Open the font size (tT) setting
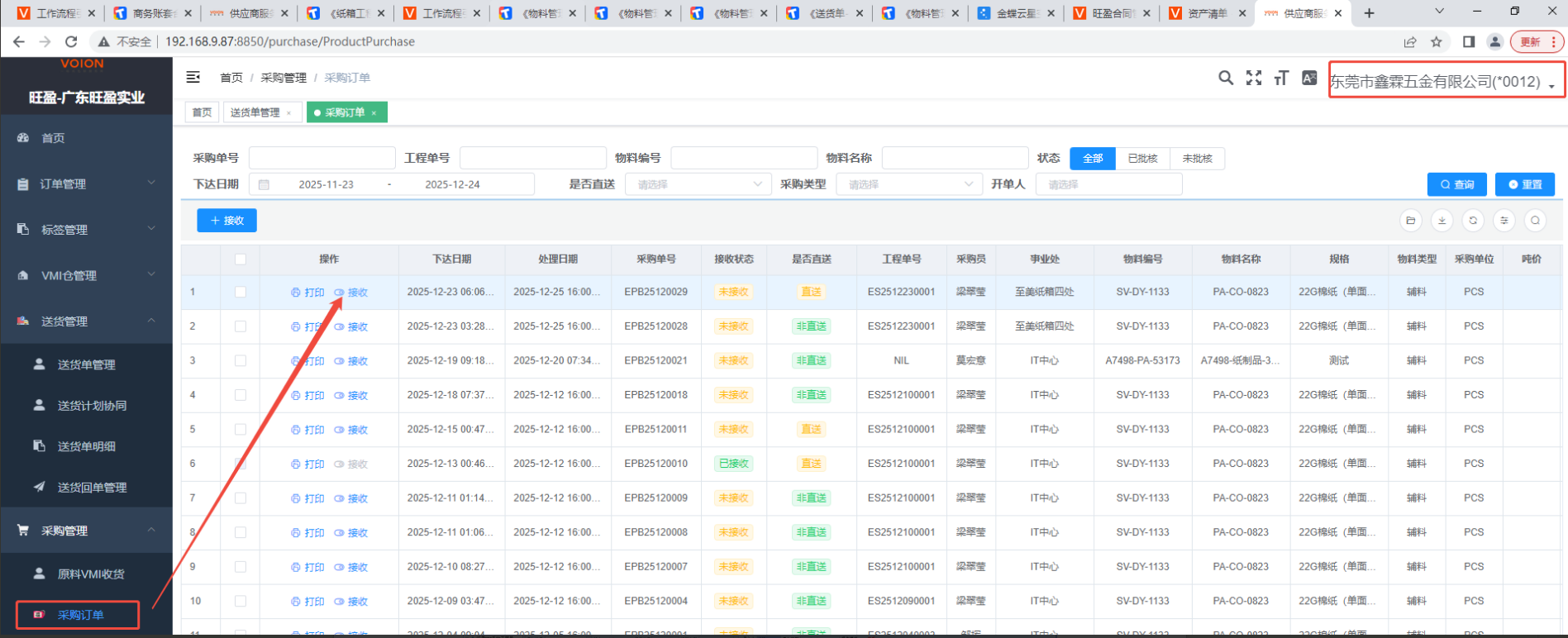Image resolution: width=1568 pixels, height=638 pixels. pyautogui.click(x=1281, y=78)
